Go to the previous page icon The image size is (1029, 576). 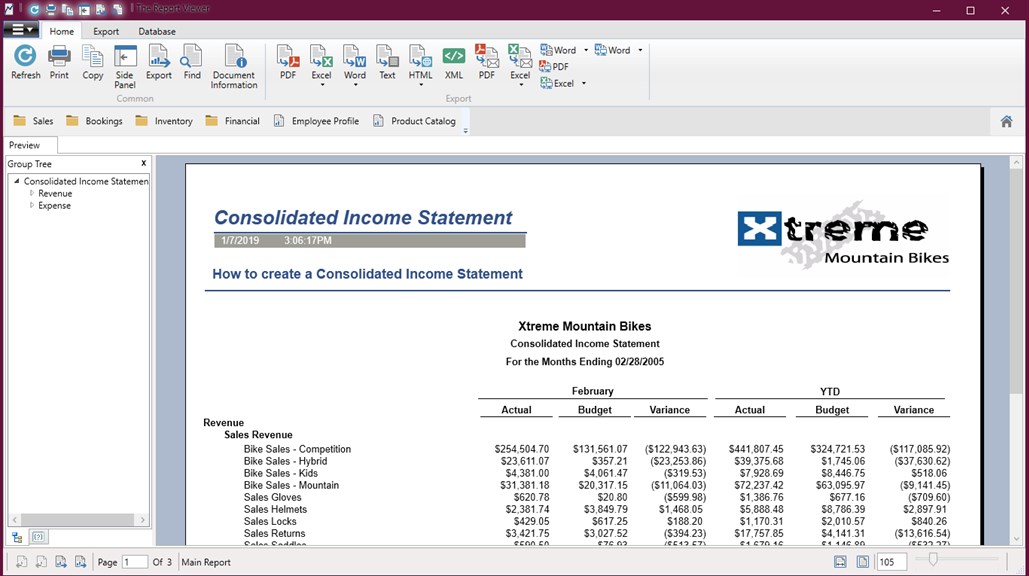tap(41, 562)
